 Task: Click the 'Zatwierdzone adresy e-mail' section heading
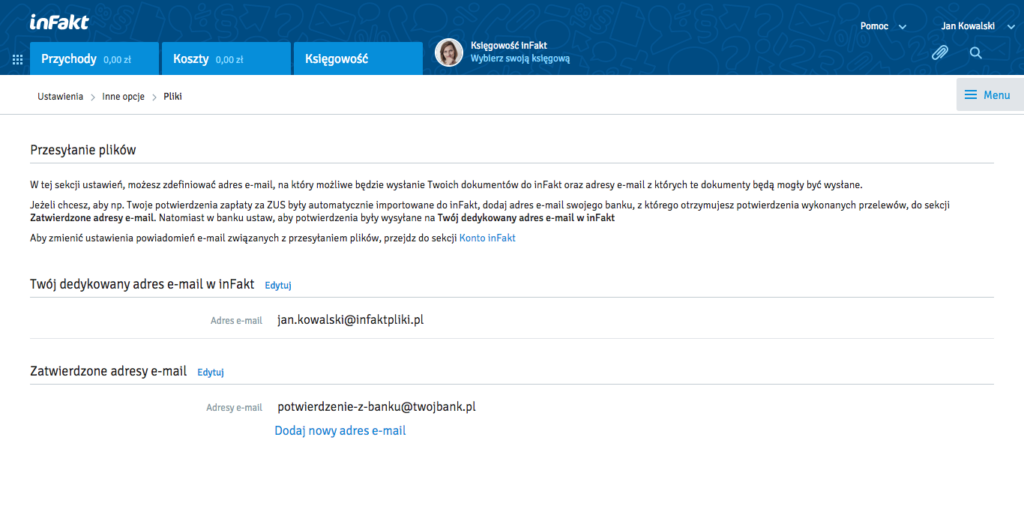coord(108,371)
